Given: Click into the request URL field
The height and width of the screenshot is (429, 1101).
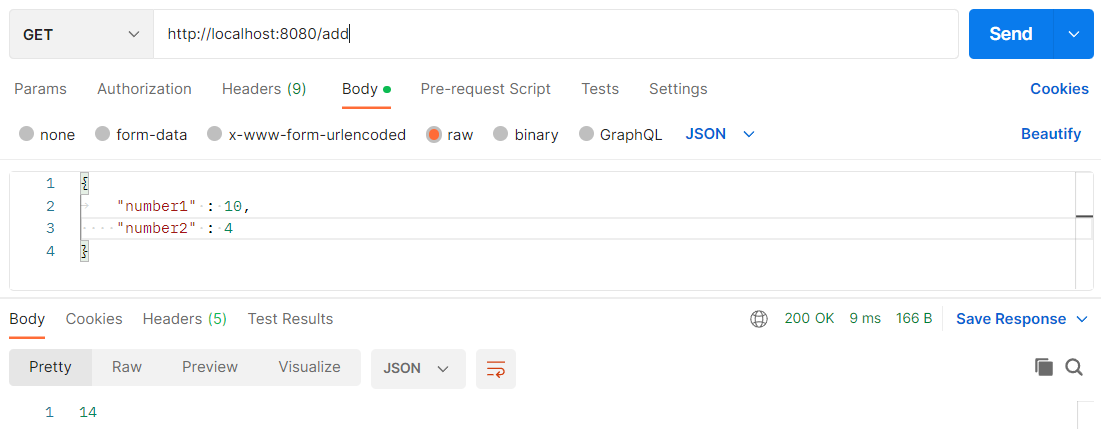Looking at the screenshot, I should (x=555, y=34).
